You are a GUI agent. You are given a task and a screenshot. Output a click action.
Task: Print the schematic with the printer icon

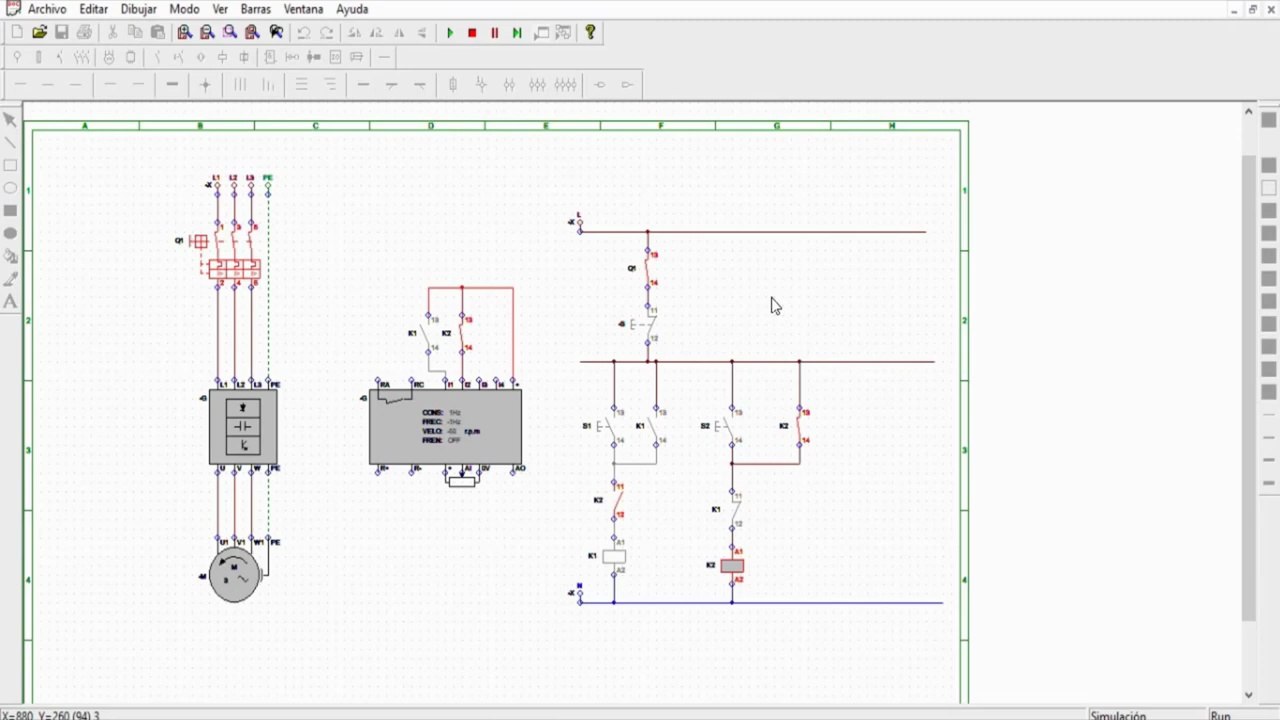point(84,33)
